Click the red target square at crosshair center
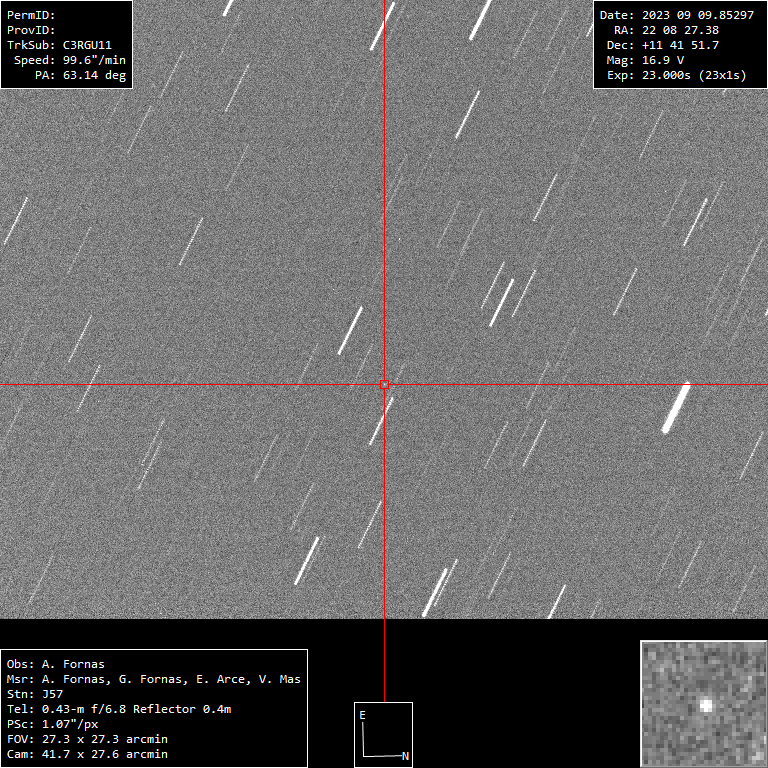 coord(385,384)
